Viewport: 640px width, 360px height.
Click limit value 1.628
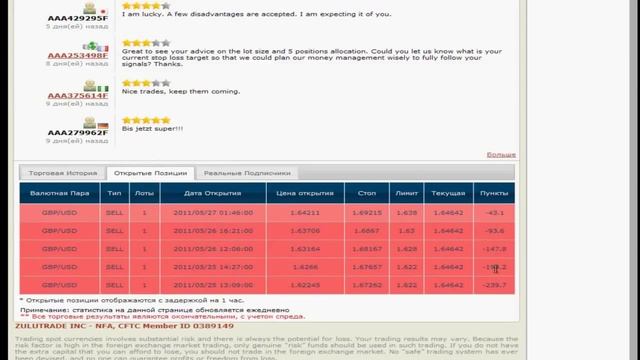[407, 249]
